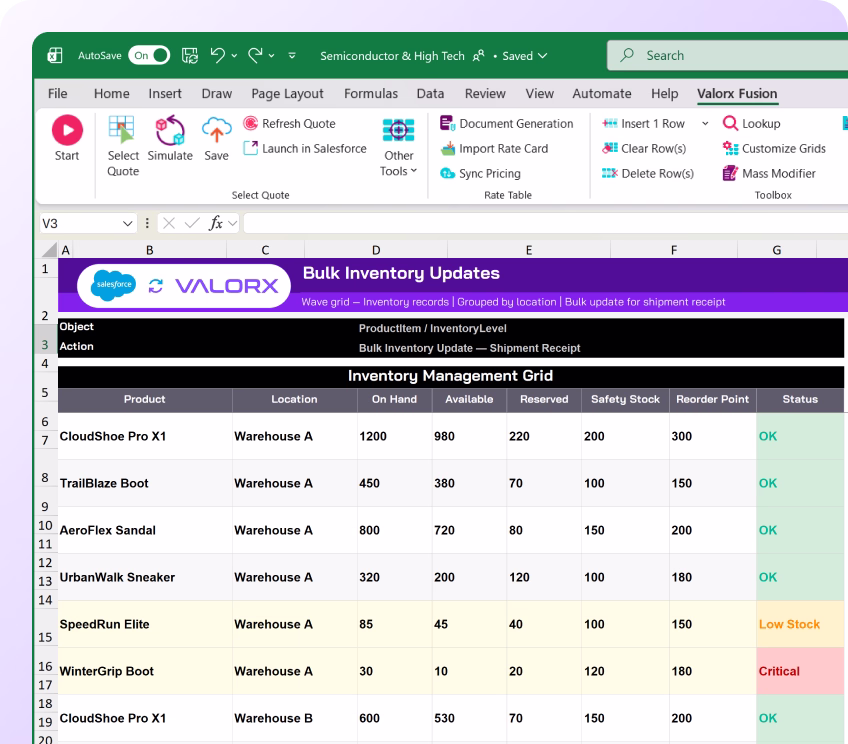Image resolution: width=848 pixels, height=744 pixels.
Task: Click the ProductItem / InventoryLevel cell
Action: 433,328
